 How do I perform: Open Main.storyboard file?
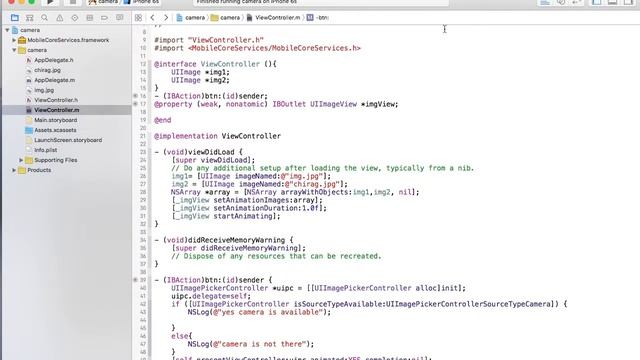coord(56,120)
